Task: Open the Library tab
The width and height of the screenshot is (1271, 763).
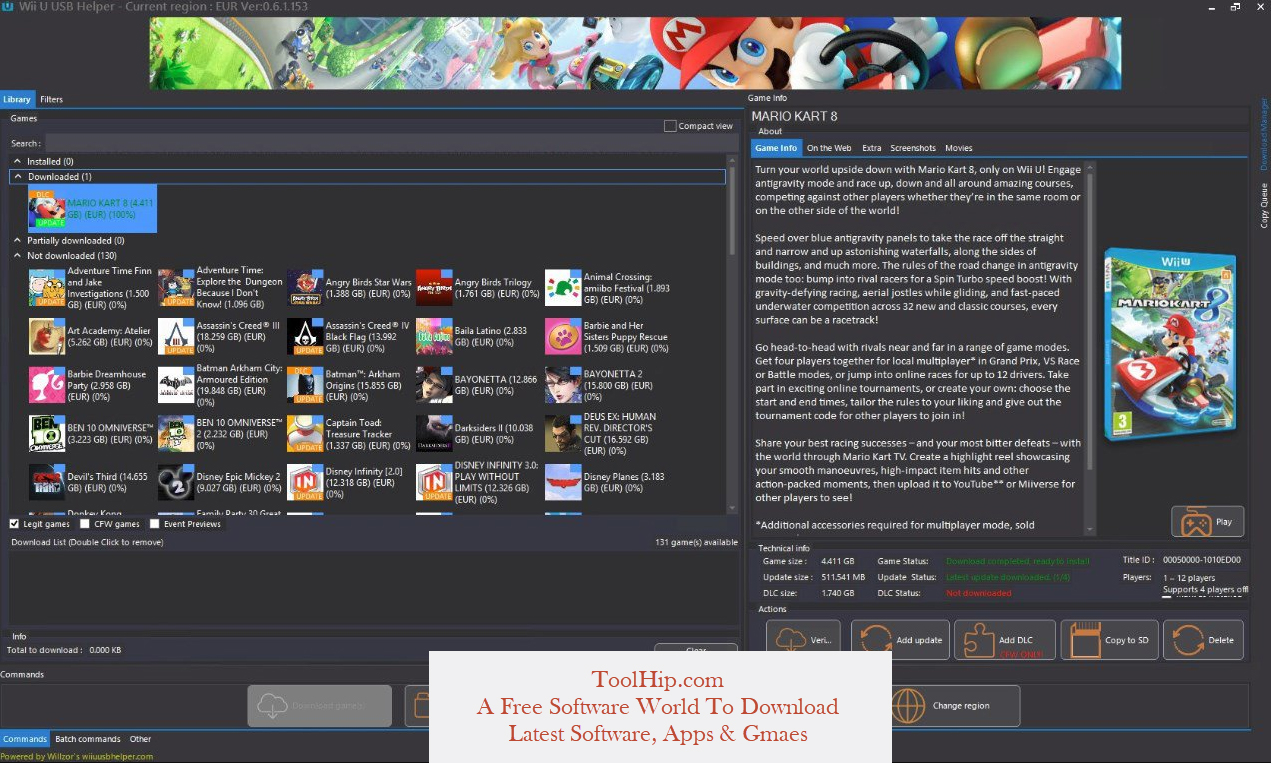Action: (x=17, y=100)
